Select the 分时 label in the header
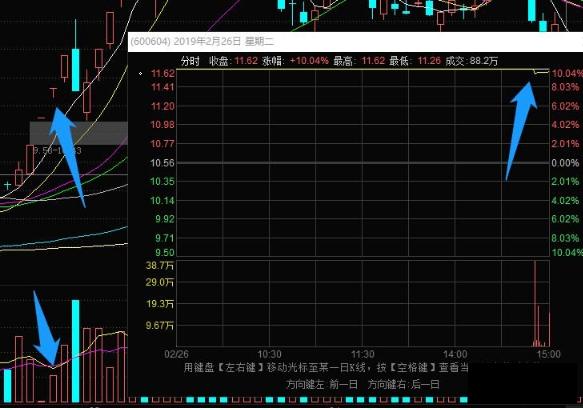Viewport: 583px width, 410px height. (x=190, y=61)
